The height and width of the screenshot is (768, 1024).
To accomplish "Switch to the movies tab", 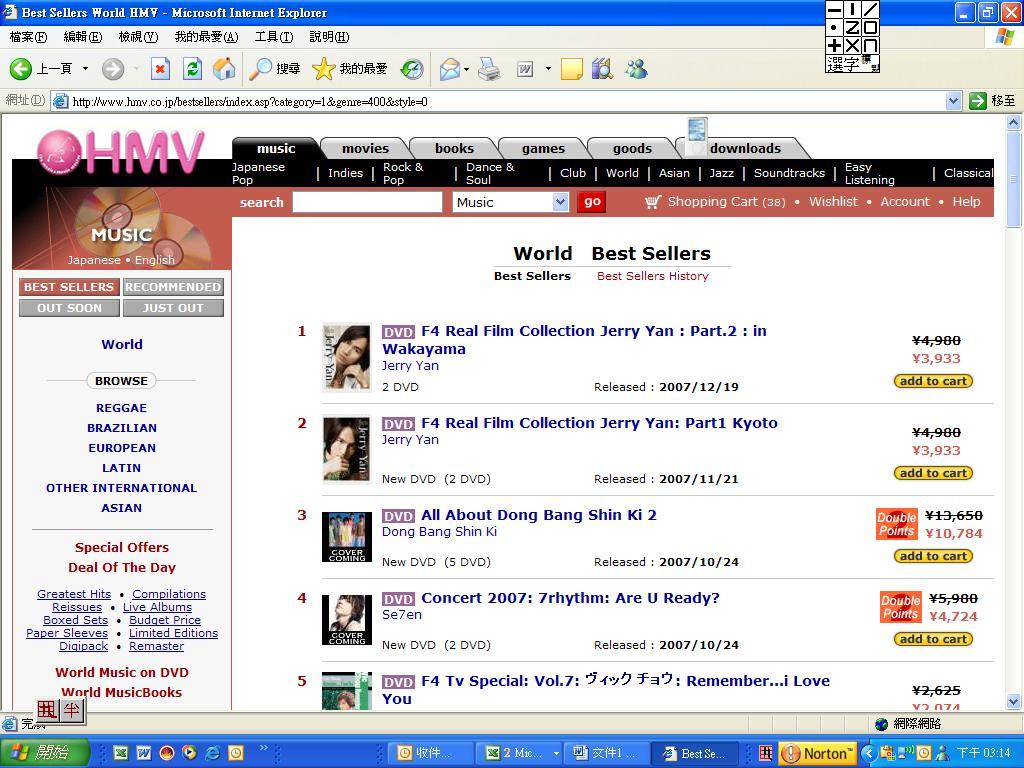I will (x=365, y=149).
